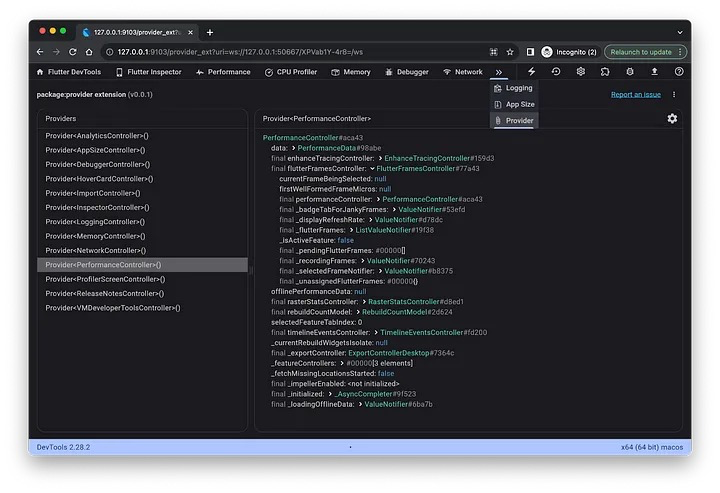Click the QR code icon in address bar
Screen dimensions: 720x493
[x=494, y=52]
